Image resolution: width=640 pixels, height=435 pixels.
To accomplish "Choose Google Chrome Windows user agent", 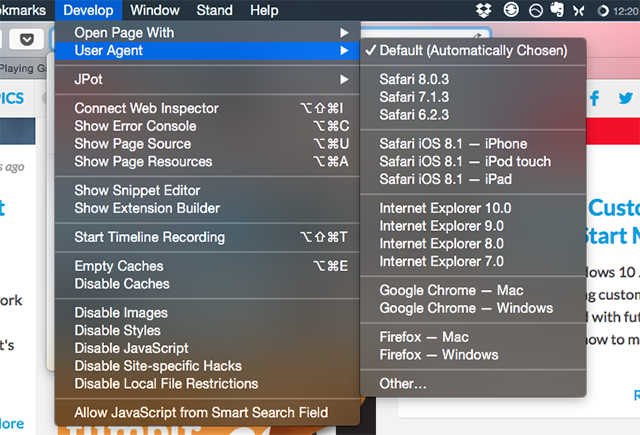I will [x=473, y=308].
